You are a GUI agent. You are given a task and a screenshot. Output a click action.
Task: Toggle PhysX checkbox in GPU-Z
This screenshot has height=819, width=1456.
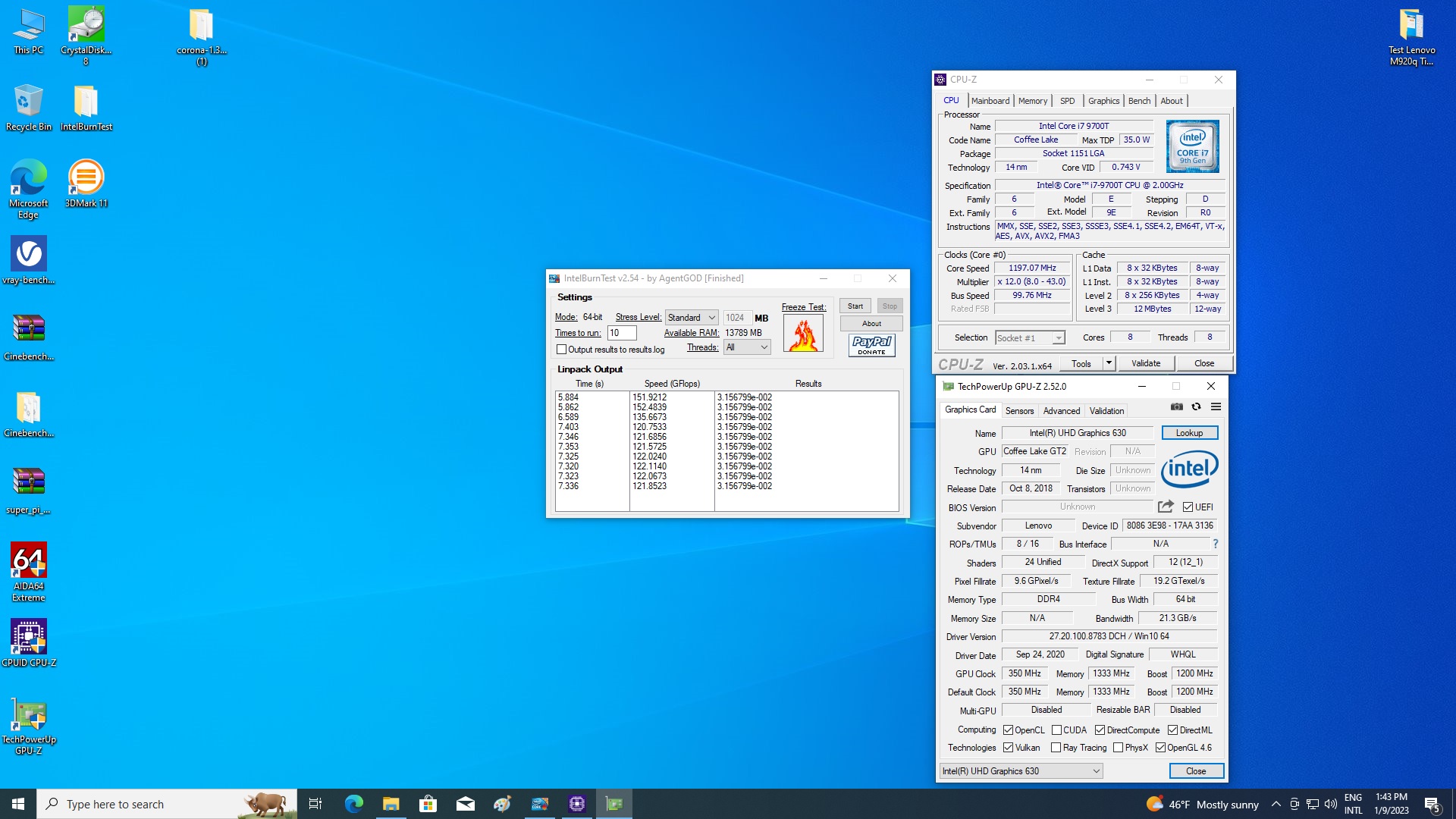click(1118, 748)
